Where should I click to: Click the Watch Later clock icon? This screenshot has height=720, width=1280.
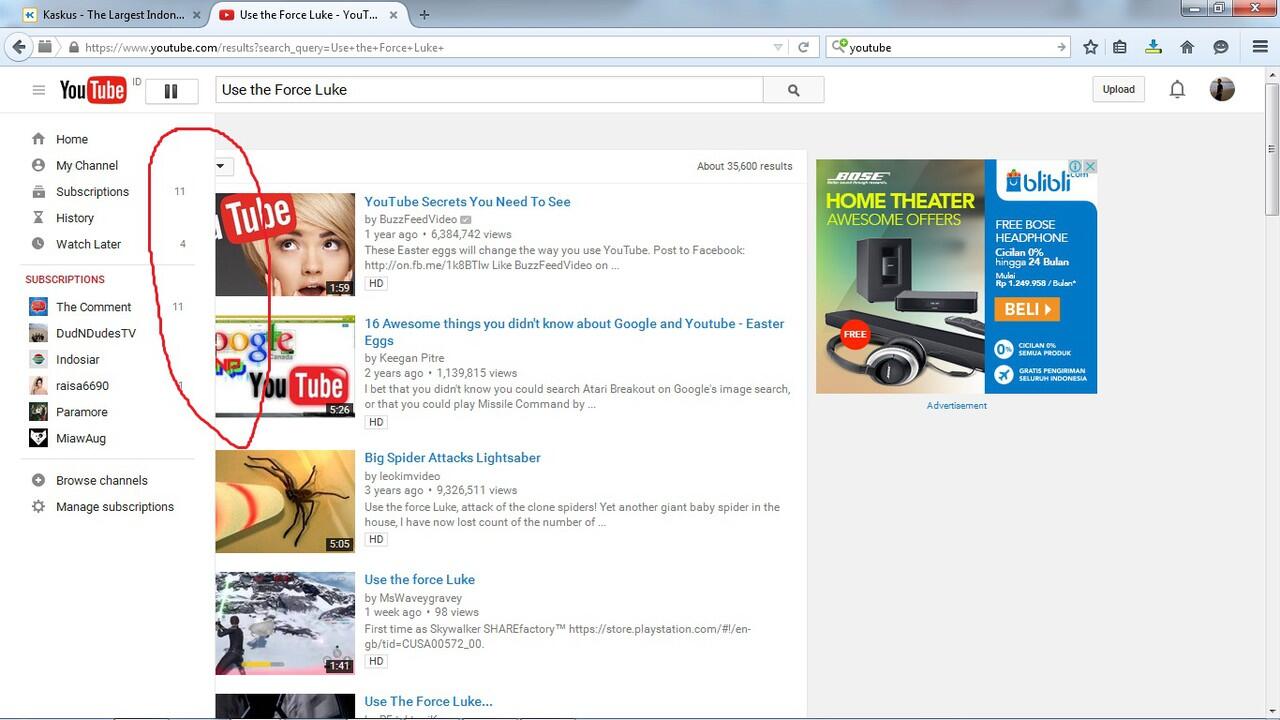coord(38,243)
